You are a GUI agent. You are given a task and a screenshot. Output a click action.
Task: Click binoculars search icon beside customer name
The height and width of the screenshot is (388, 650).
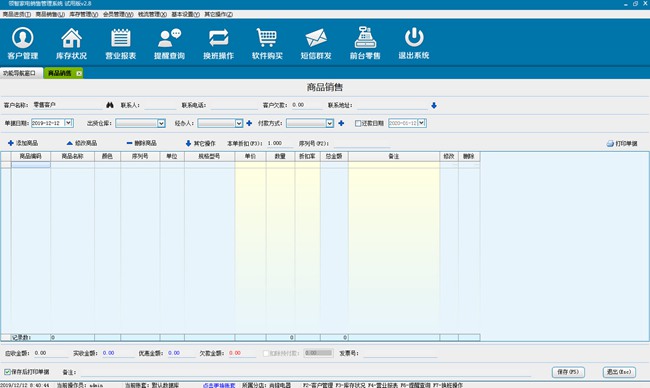coord(110,105)
